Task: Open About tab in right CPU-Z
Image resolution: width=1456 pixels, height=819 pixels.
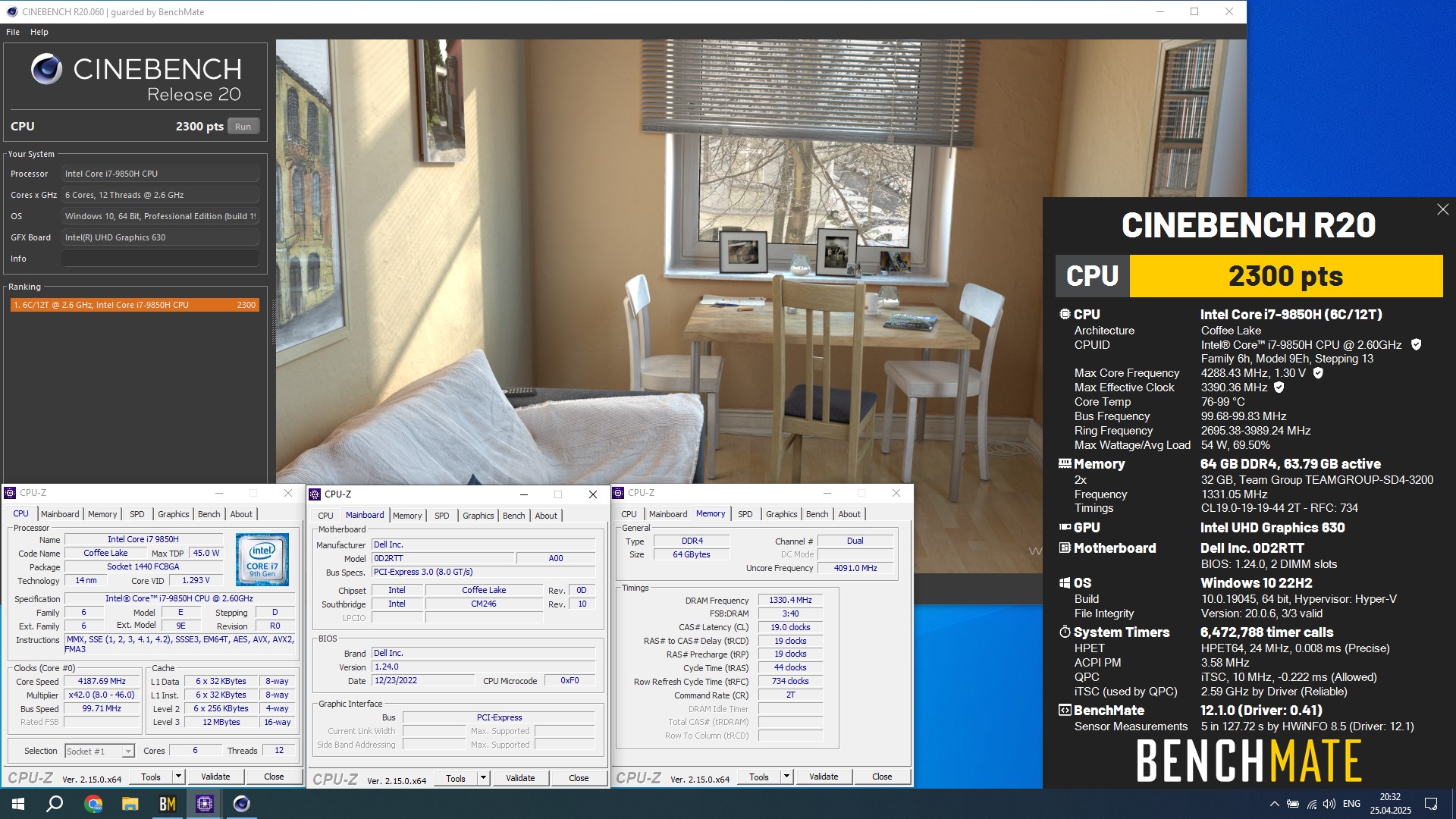Action: [849, 514]
